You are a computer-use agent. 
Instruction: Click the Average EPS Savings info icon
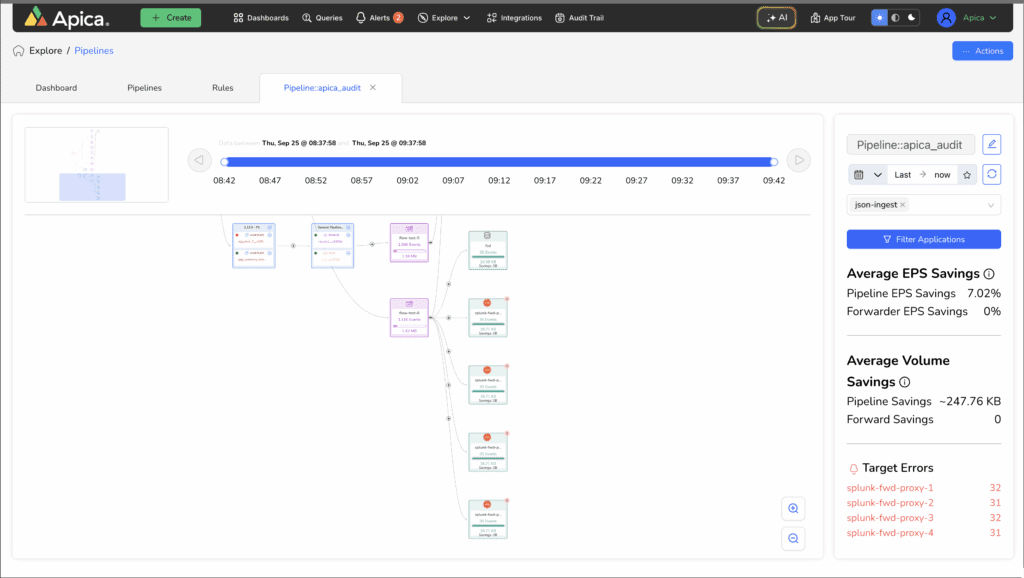pos(989,271)
